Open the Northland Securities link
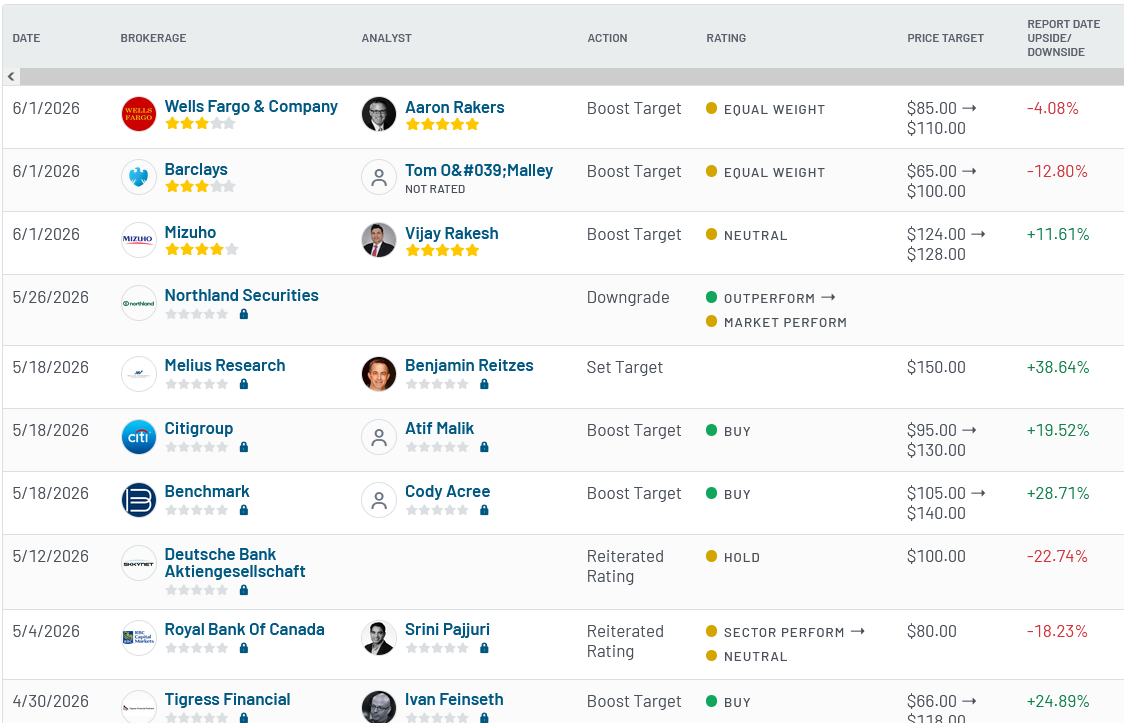Image resolution: width=1124 pixels, height=723 pixels. tap(242, 295)
